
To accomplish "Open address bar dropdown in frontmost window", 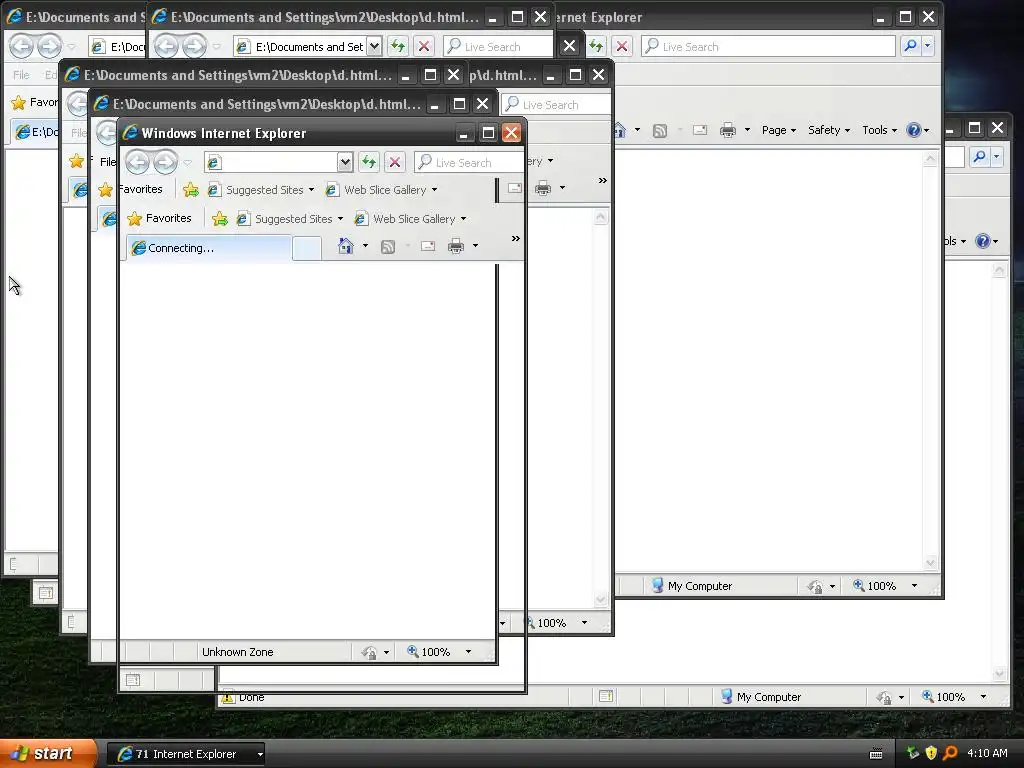I will click(345, 162).
